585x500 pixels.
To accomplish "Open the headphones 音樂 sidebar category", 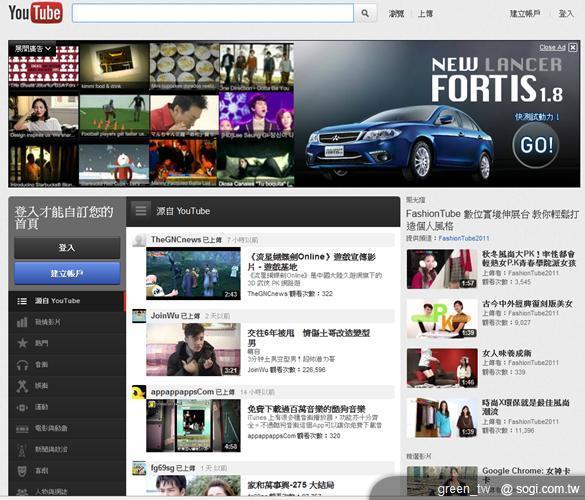I will [x=22, y=365].
